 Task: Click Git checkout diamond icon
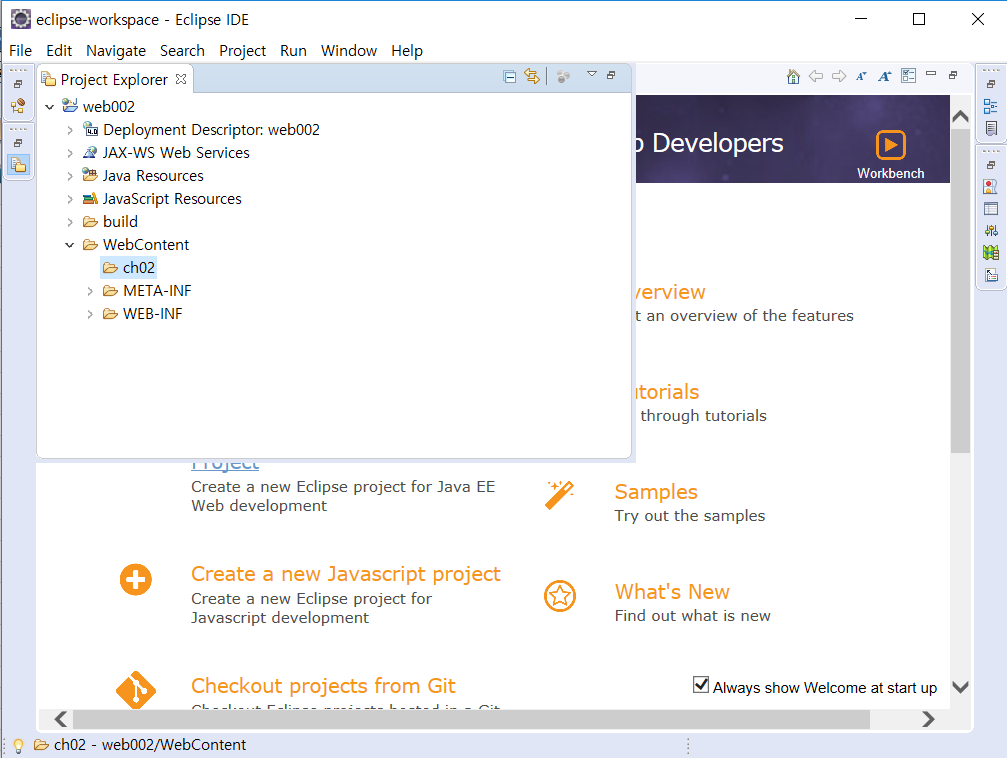tap(136, 690)
